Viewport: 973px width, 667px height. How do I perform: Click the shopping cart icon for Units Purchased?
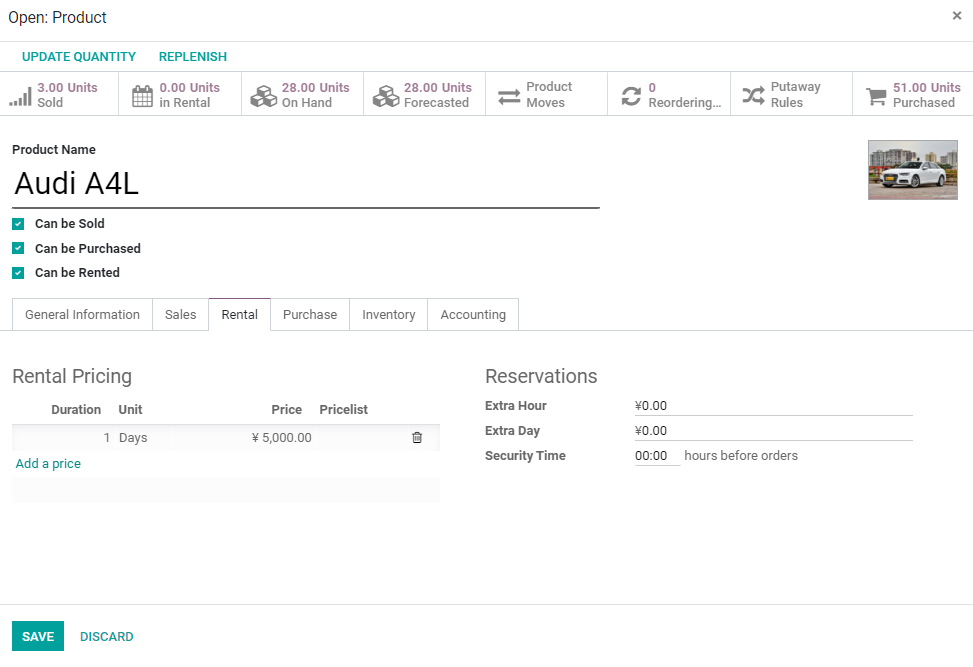pos(876,96)
